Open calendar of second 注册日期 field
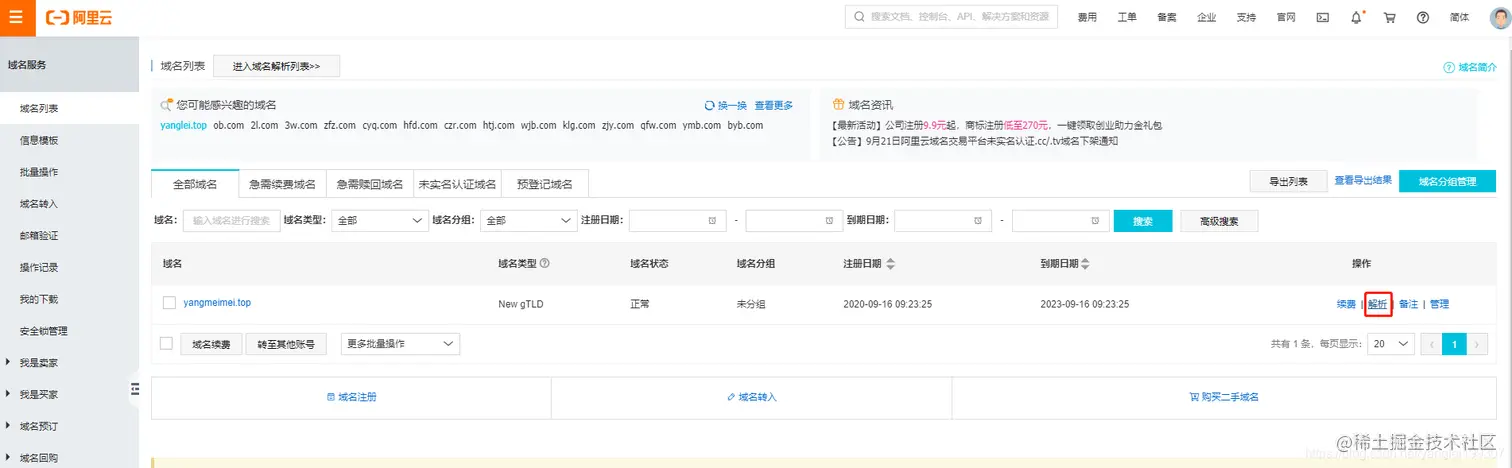1512x468 pixels. (828, 221)
